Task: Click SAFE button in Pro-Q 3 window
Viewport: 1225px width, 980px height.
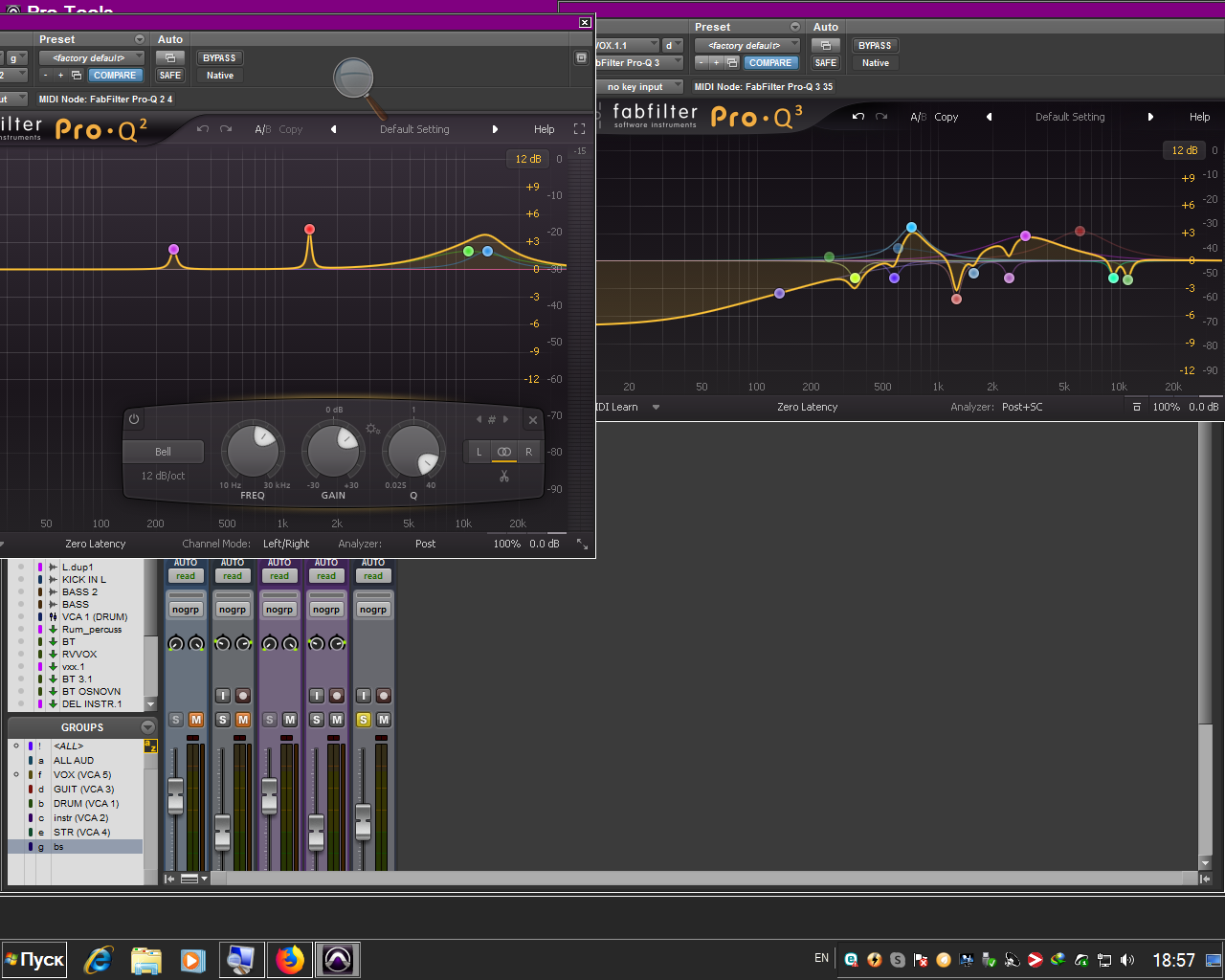Action: tap(826, 62)
